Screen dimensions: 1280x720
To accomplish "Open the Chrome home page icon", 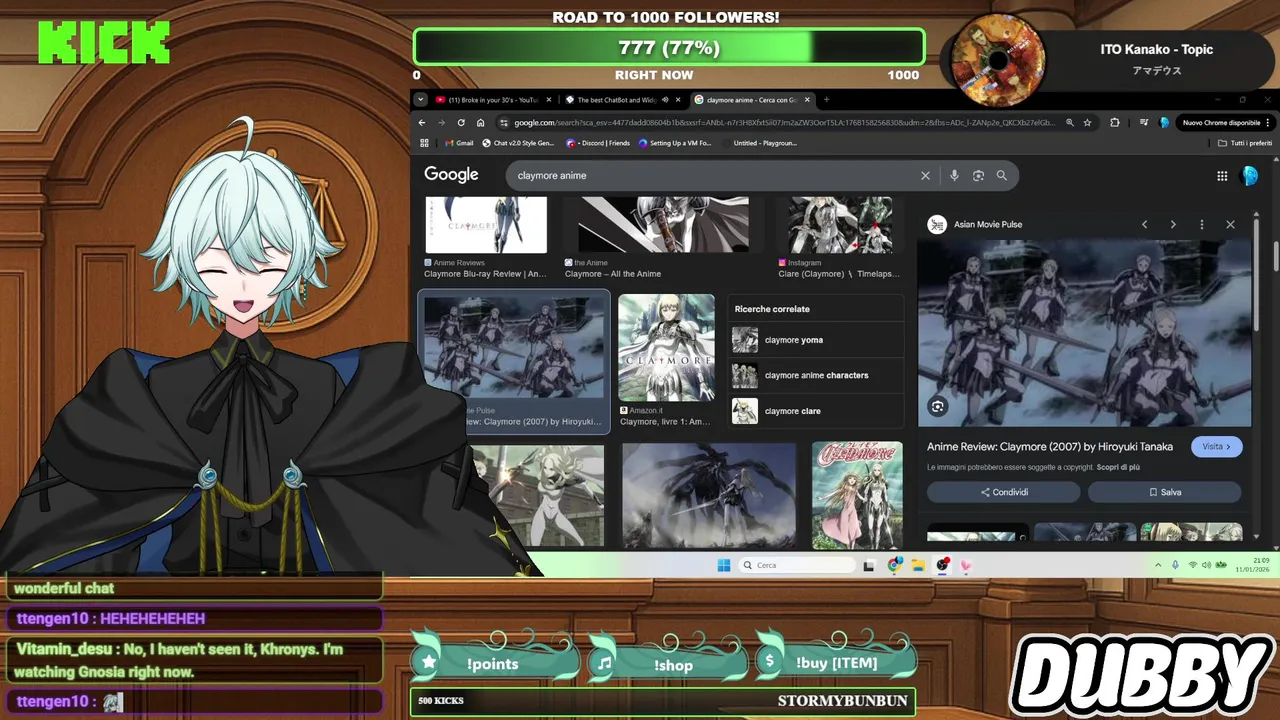I will (480, 122).
